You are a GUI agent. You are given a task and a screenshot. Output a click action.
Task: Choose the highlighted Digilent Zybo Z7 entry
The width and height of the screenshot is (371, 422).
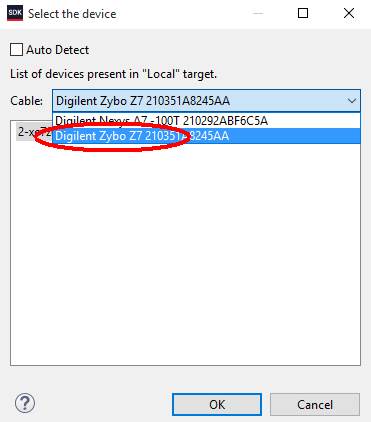206,136
